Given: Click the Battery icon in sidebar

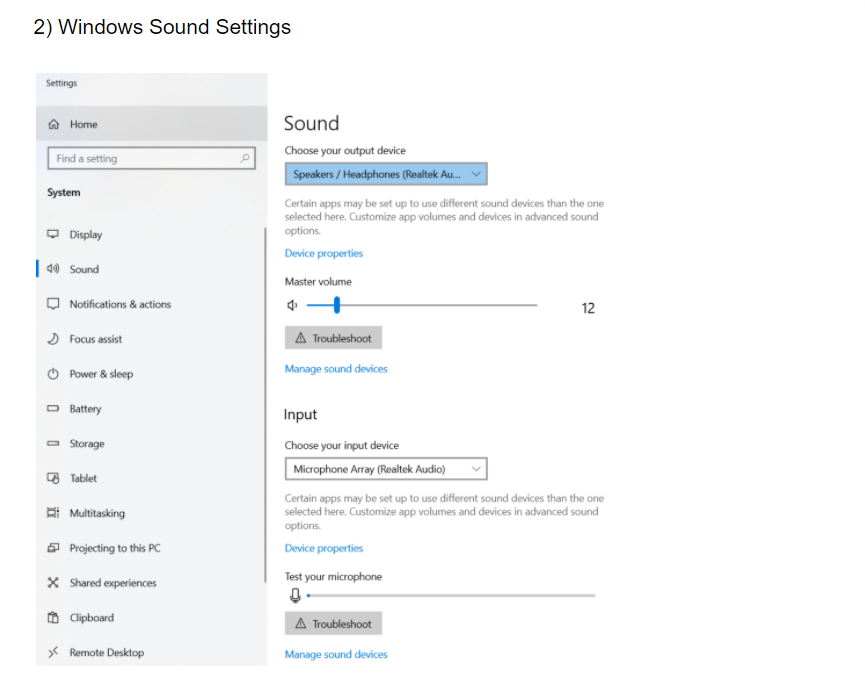Looking at the screenshot, I should click(54, 409).
